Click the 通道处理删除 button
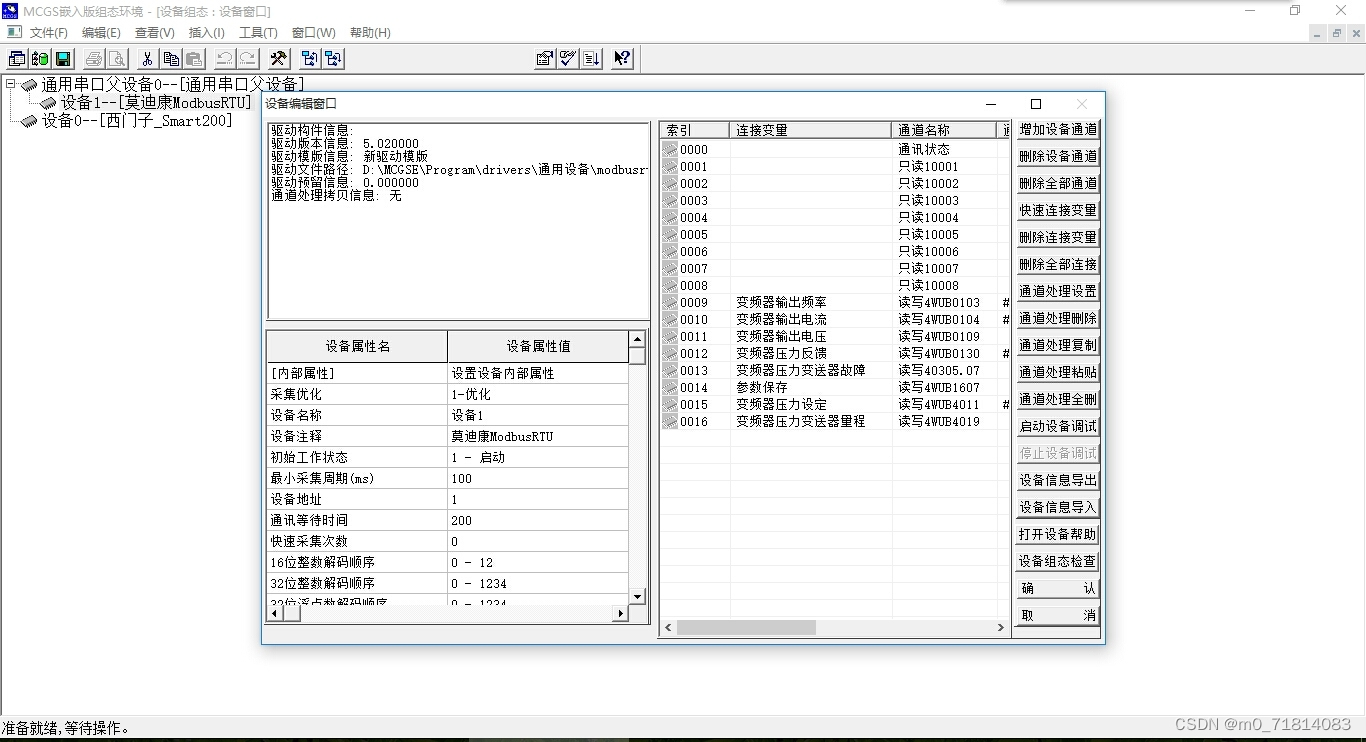The height and width of the screenshot is (742, 1366). tap(1058, 319)
